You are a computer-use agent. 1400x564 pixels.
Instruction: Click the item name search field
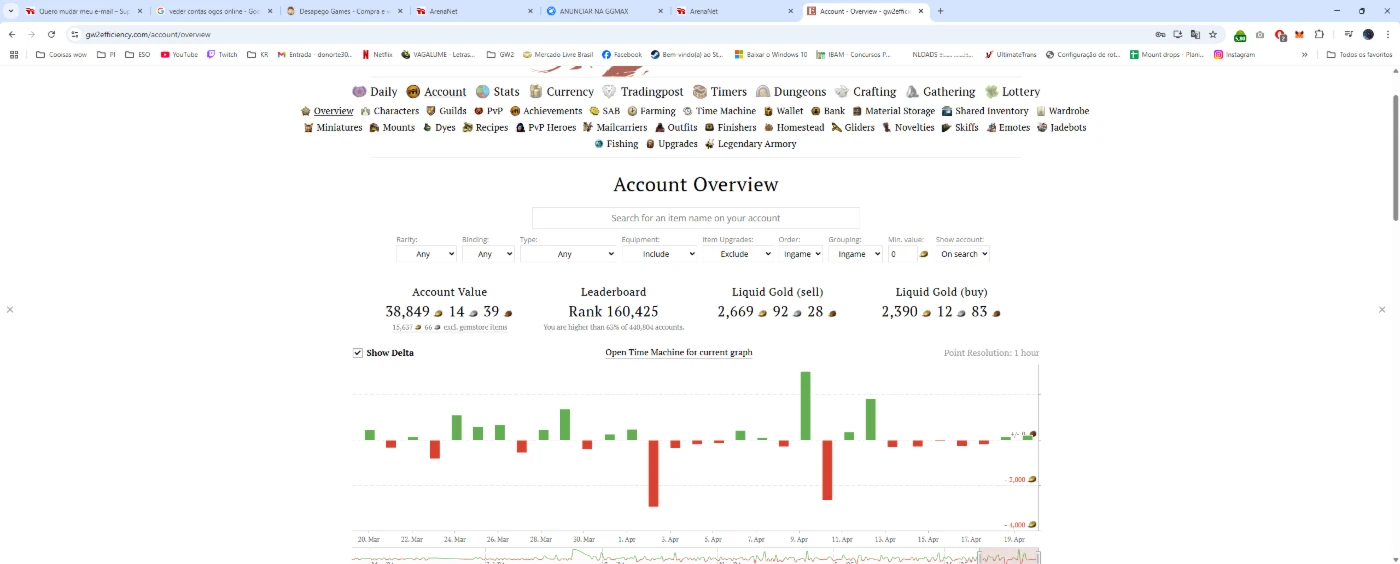click(696, 217)
